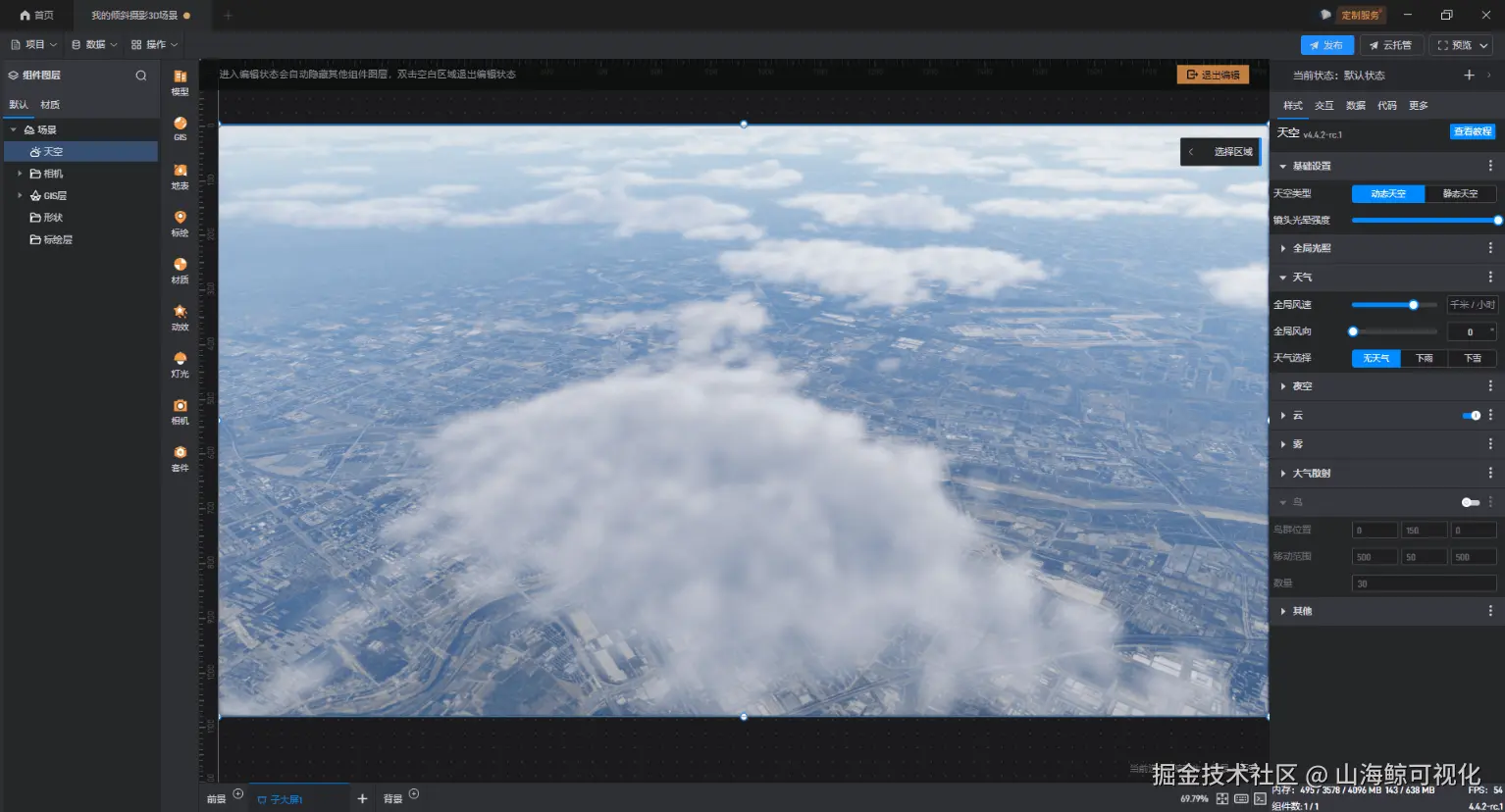Open the GIS component category

[180, 128]
